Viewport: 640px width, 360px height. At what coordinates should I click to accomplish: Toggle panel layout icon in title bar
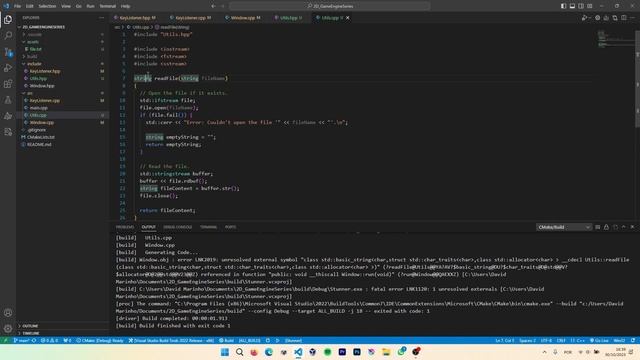point(572,6)
